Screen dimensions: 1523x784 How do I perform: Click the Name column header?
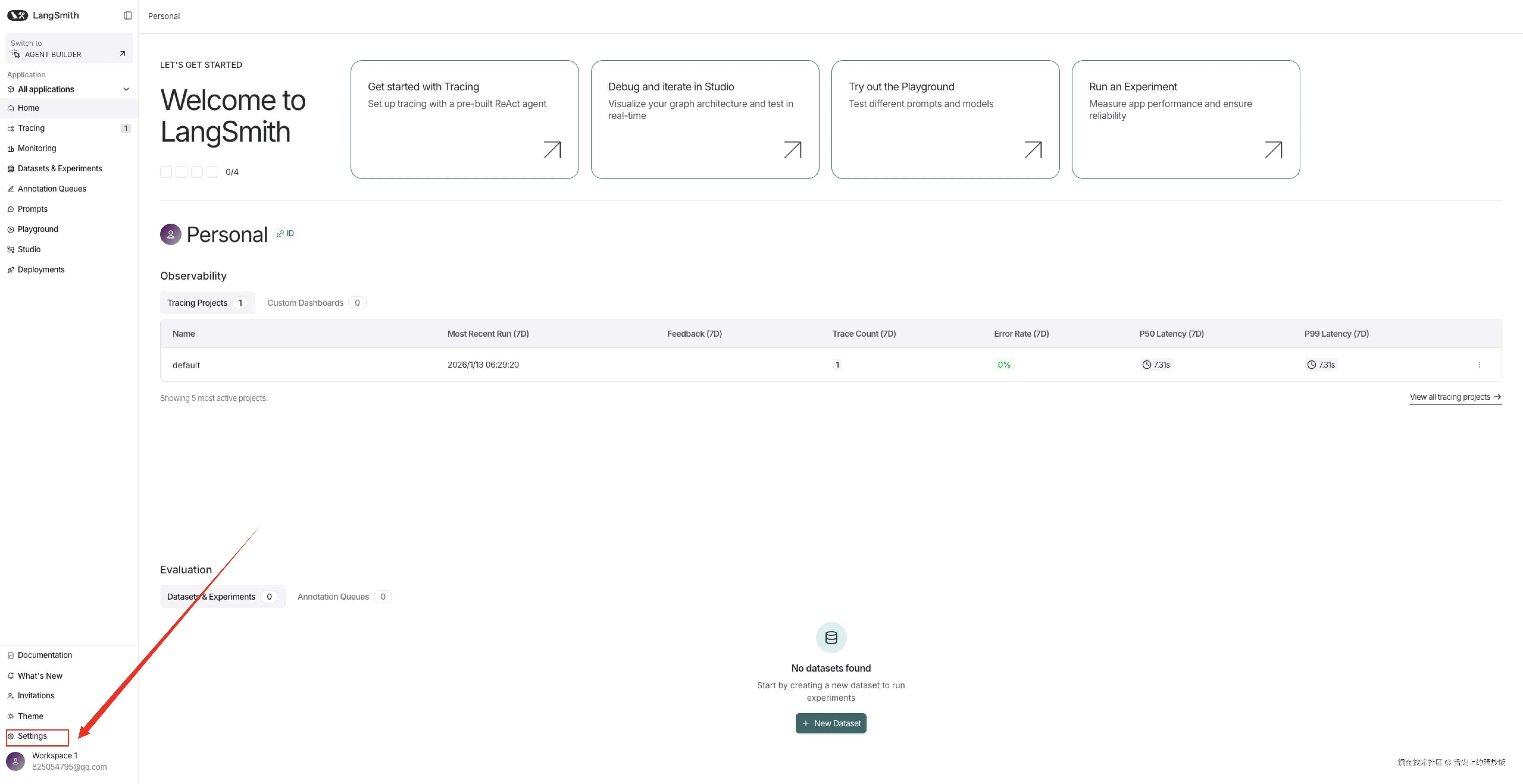point(184,334)
